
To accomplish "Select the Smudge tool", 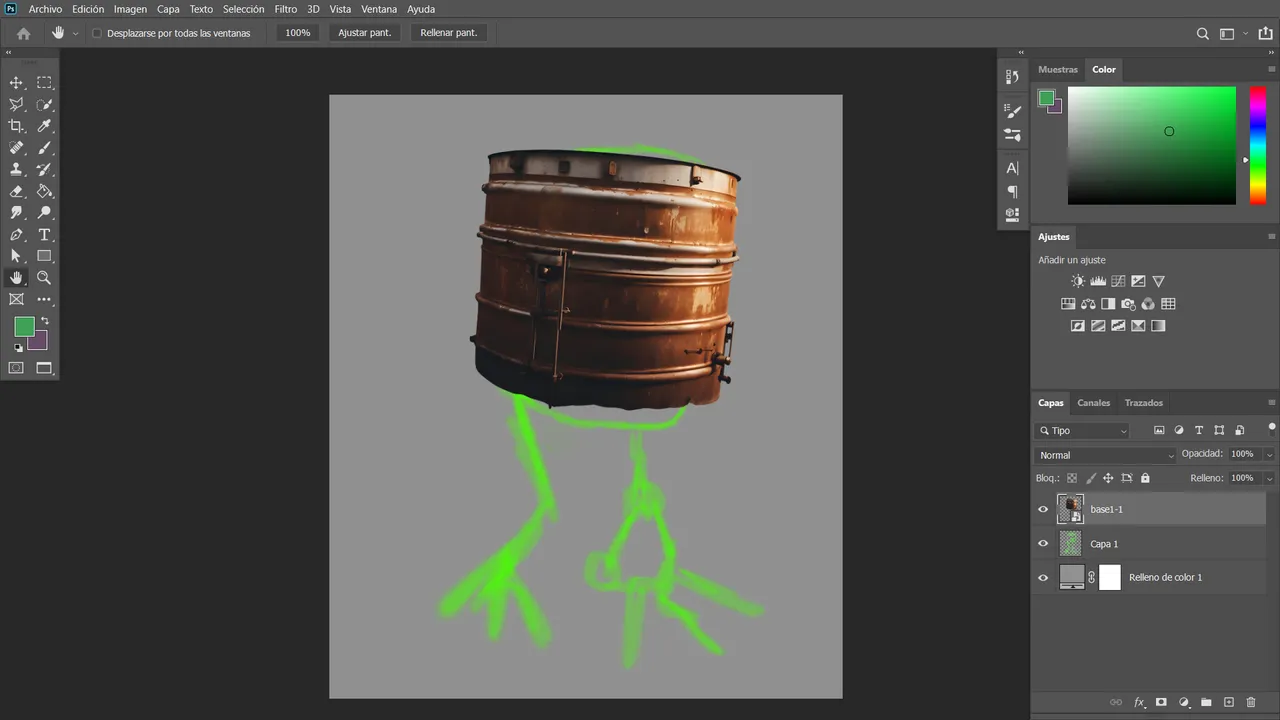I will (x=16, y=213).
